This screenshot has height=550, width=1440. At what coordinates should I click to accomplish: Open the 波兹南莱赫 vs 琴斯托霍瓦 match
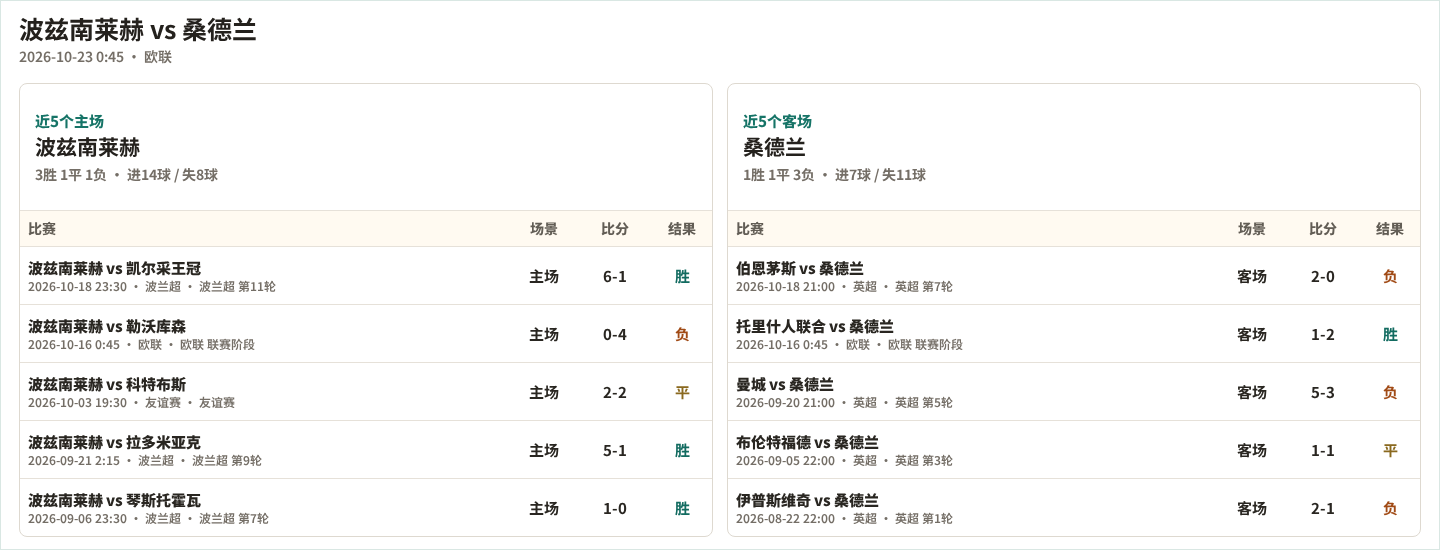point(366,508)
